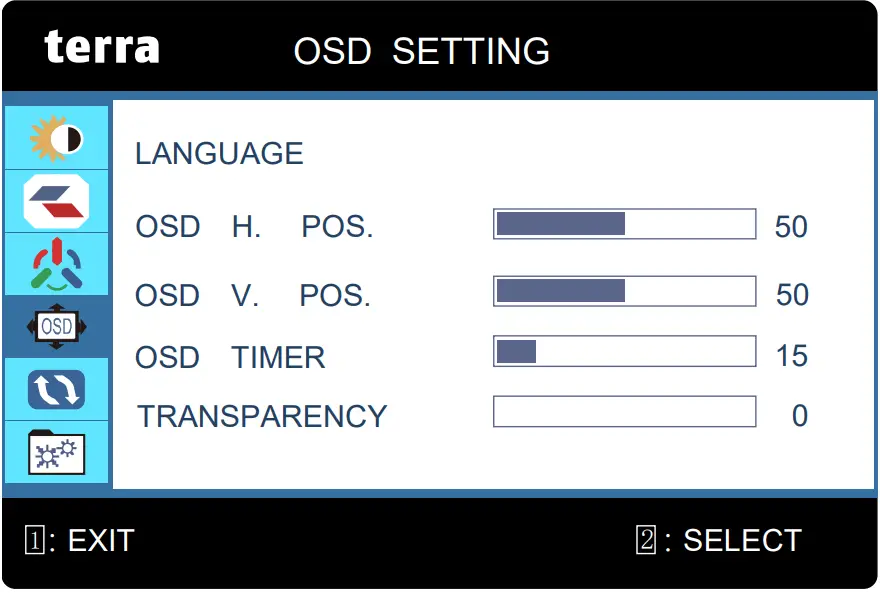Adjust the OSD TIMER slider bar
880x594 pixels.
pyautogui.click(x=624, y=351)
